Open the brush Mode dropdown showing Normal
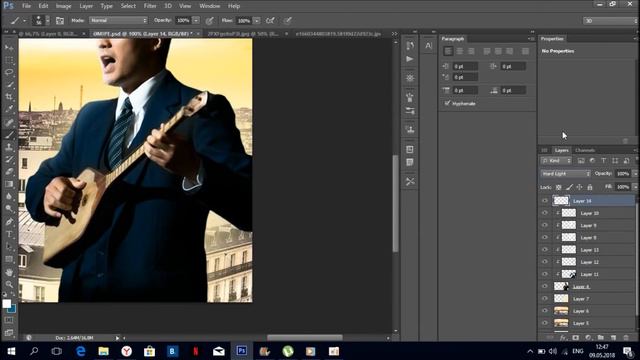The height and width of the screenshot is (360, 640). pos(118,20)
